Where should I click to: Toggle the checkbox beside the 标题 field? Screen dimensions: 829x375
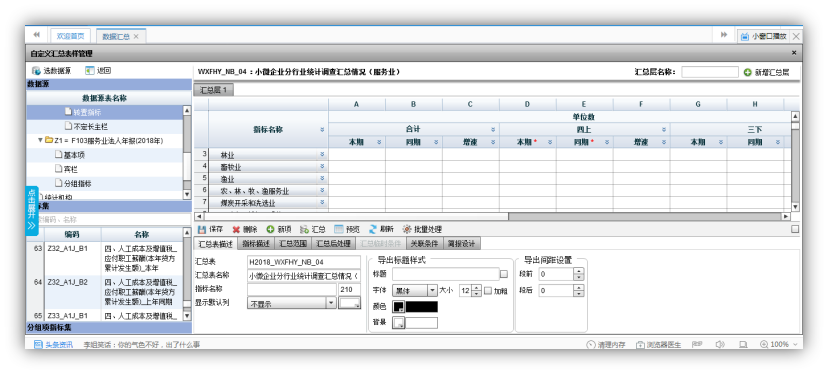504,274
